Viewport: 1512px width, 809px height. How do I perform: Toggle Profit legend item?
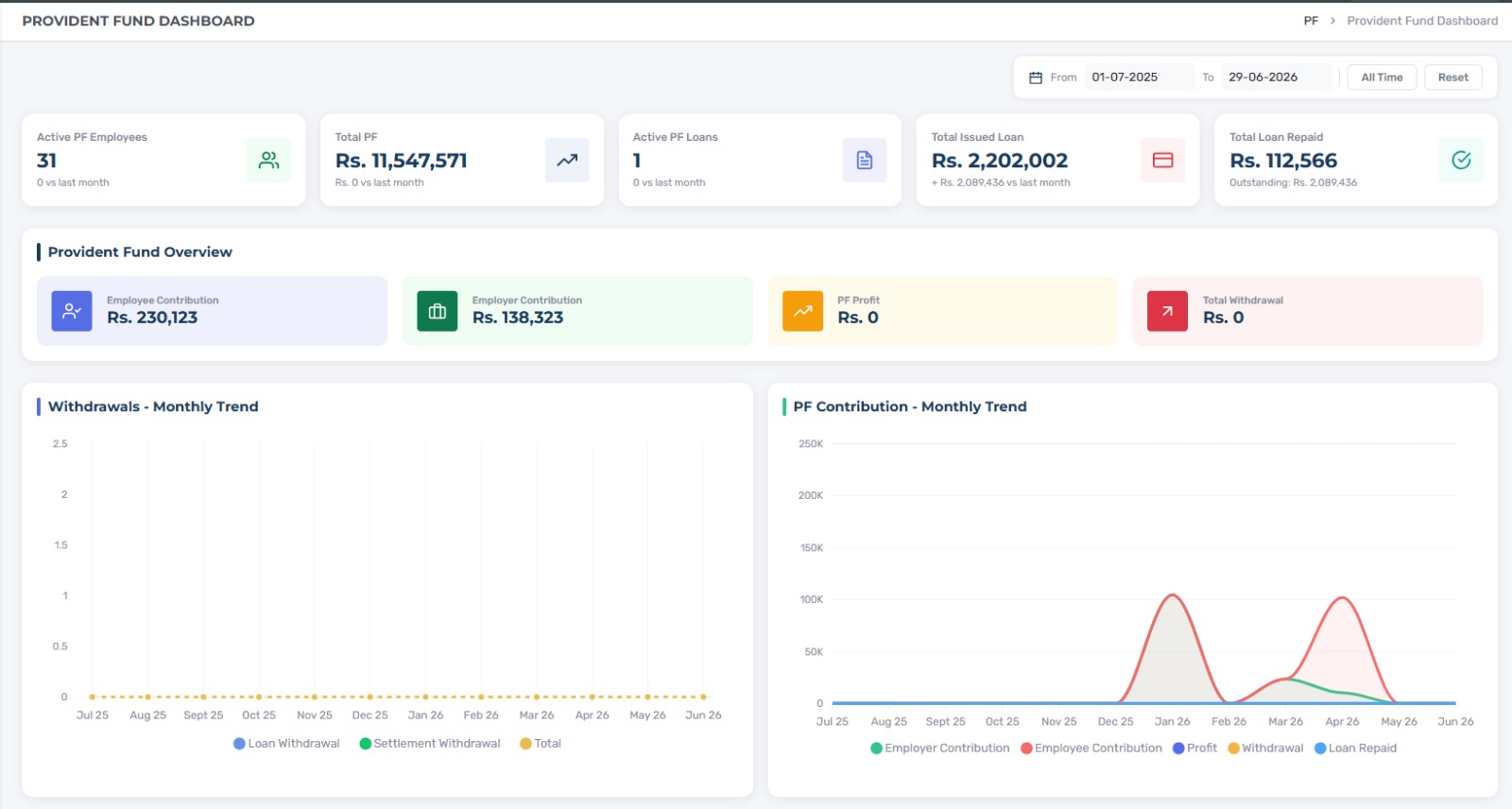click(1194, 749)
